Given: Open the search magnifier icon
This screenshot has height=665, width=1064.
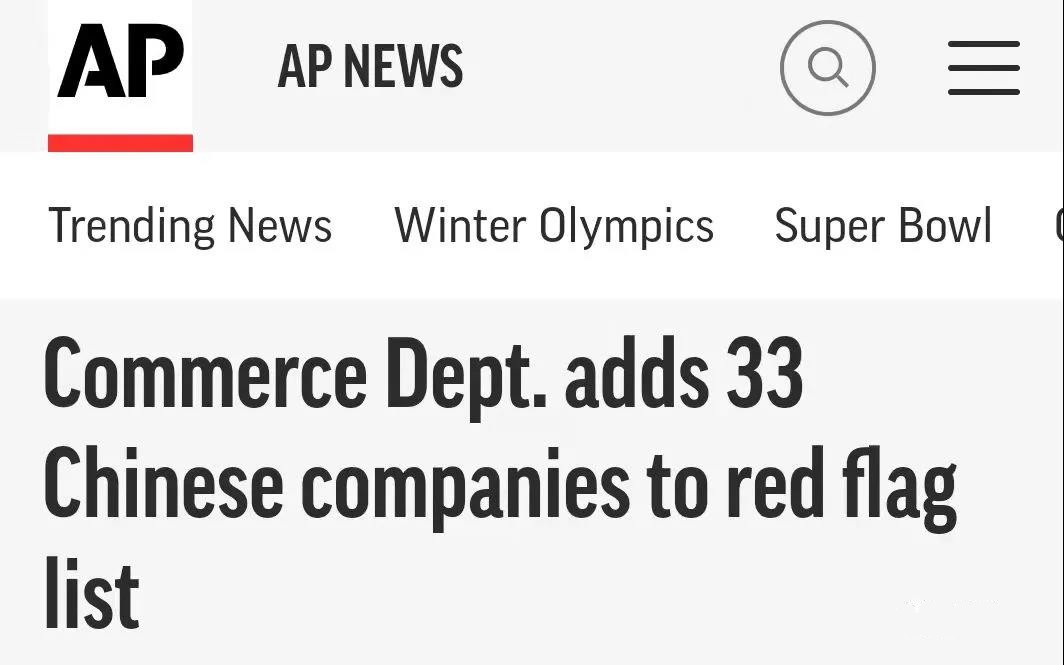Looking at the screenshot, I should (x=828, y=67).
